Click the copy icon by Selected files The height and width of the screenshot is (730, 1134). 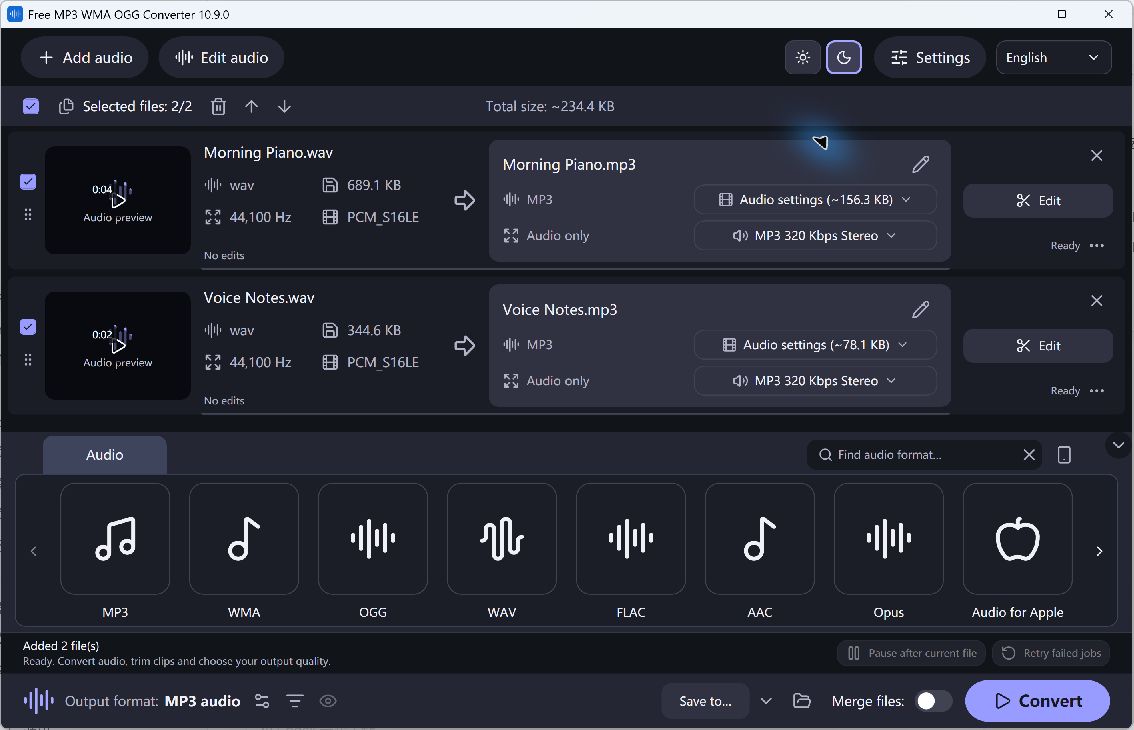pyautogui.click(x=66, y=106)
